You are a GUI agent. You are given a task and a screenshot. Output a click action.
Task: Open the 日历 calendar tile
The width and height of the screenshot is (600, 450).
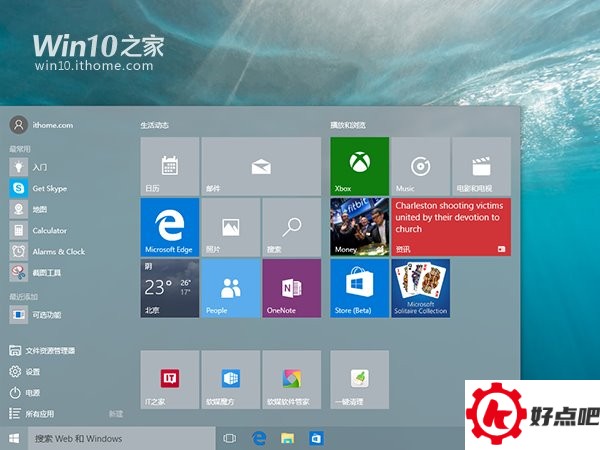[x=170, y=166]
